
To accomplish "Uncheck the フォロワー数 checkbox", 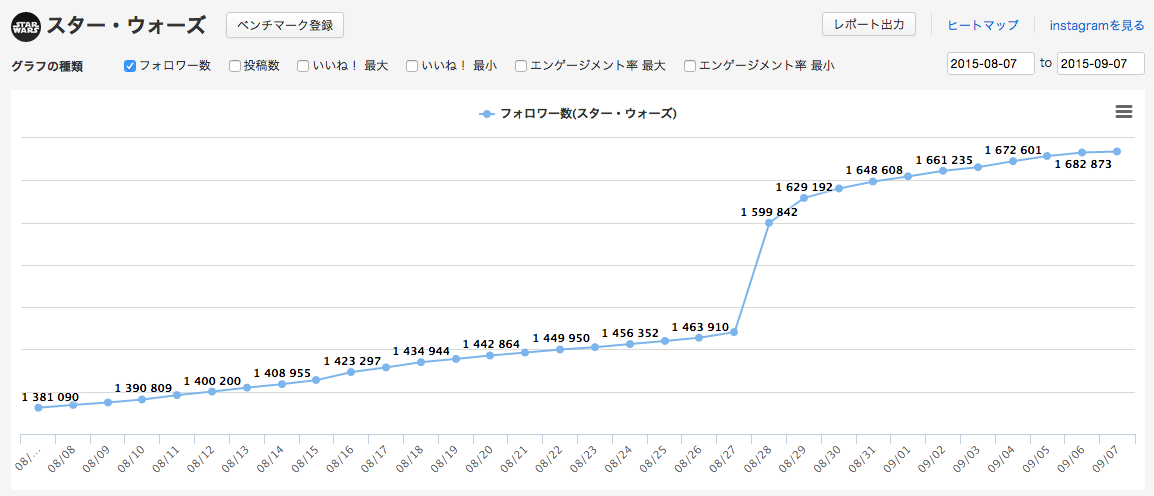I will click(x=130, y=66).
